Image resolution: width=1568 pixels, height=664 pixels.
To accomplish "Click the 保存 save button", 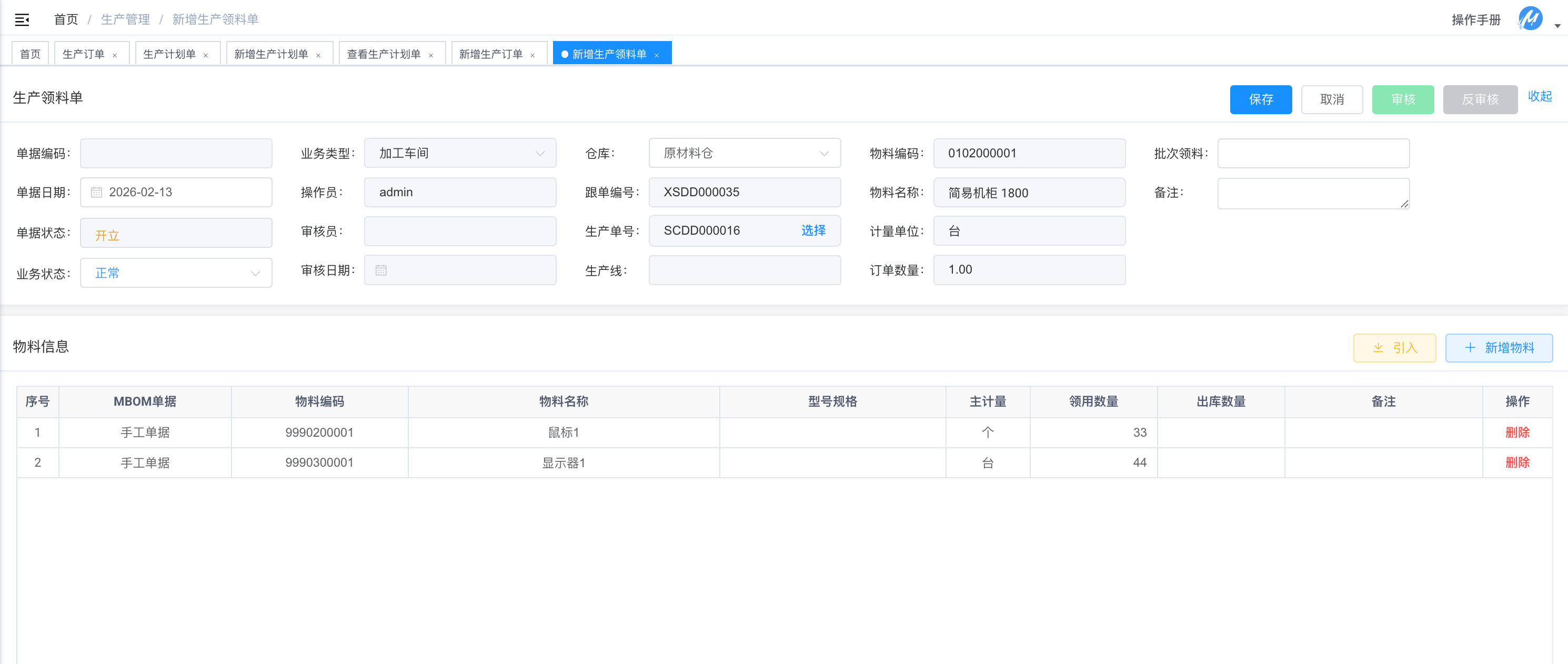I will click(1261, 99).
